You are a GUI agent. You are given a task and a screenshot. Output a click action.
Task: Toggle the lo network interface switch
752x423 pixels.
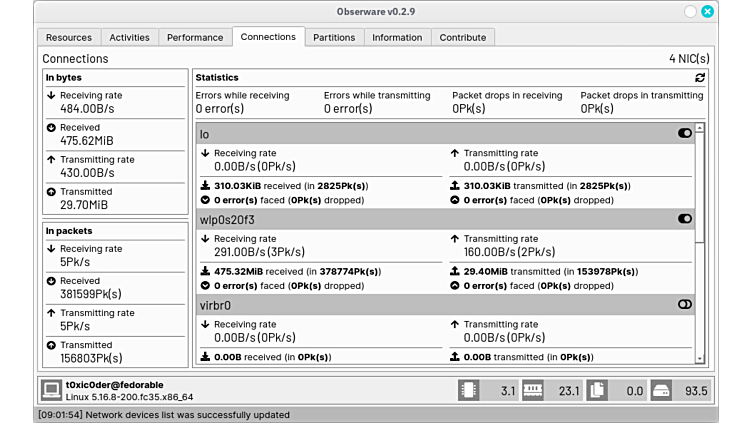pos(685,133)
